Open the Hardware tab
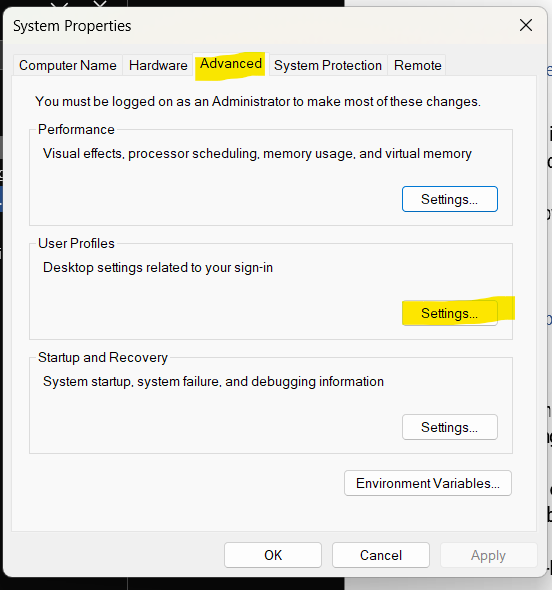This screenshot has width=552, height=590. click(x=158, y=65)
